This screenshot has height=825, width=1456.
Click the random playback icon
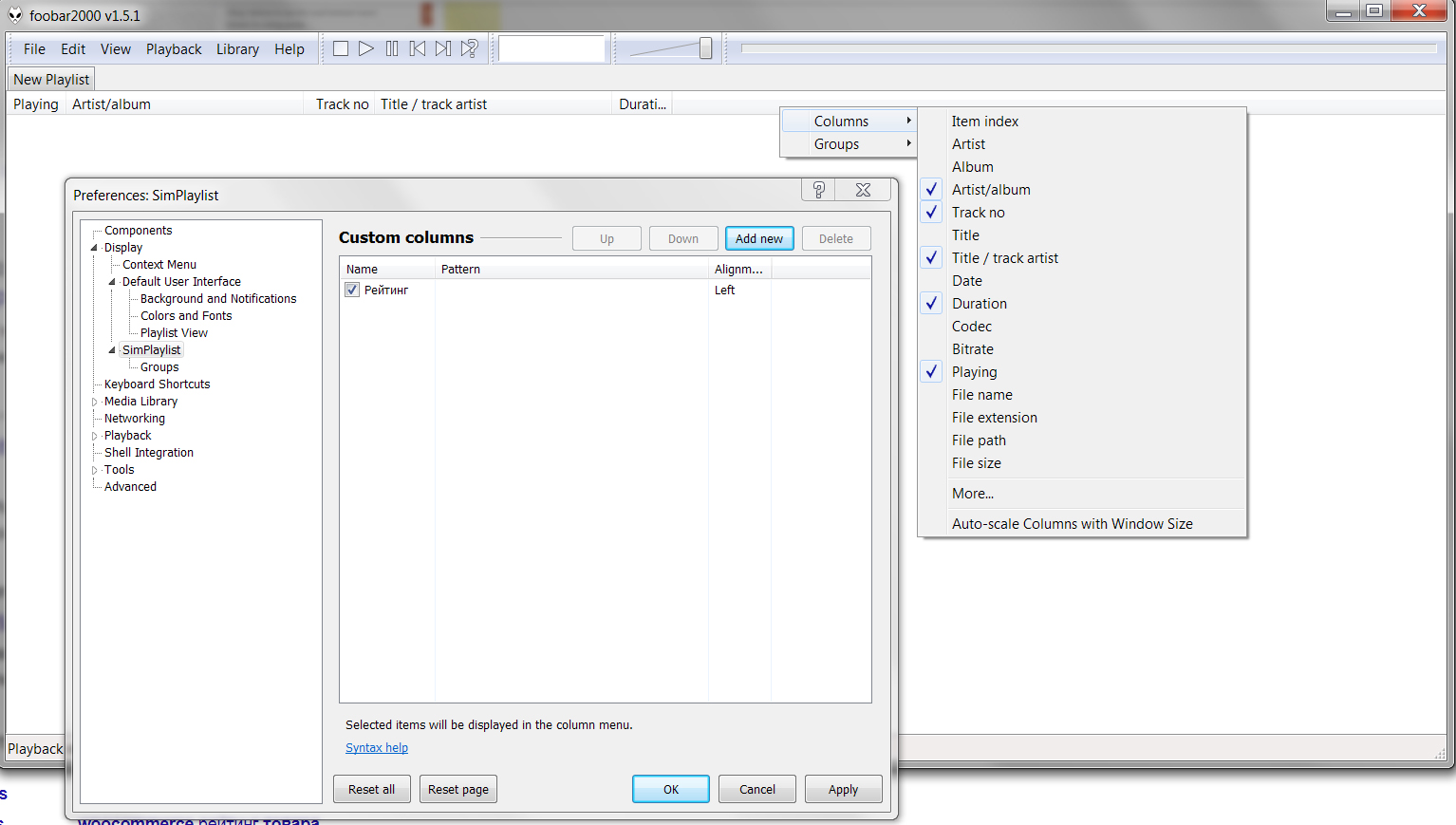coord(470,48)
